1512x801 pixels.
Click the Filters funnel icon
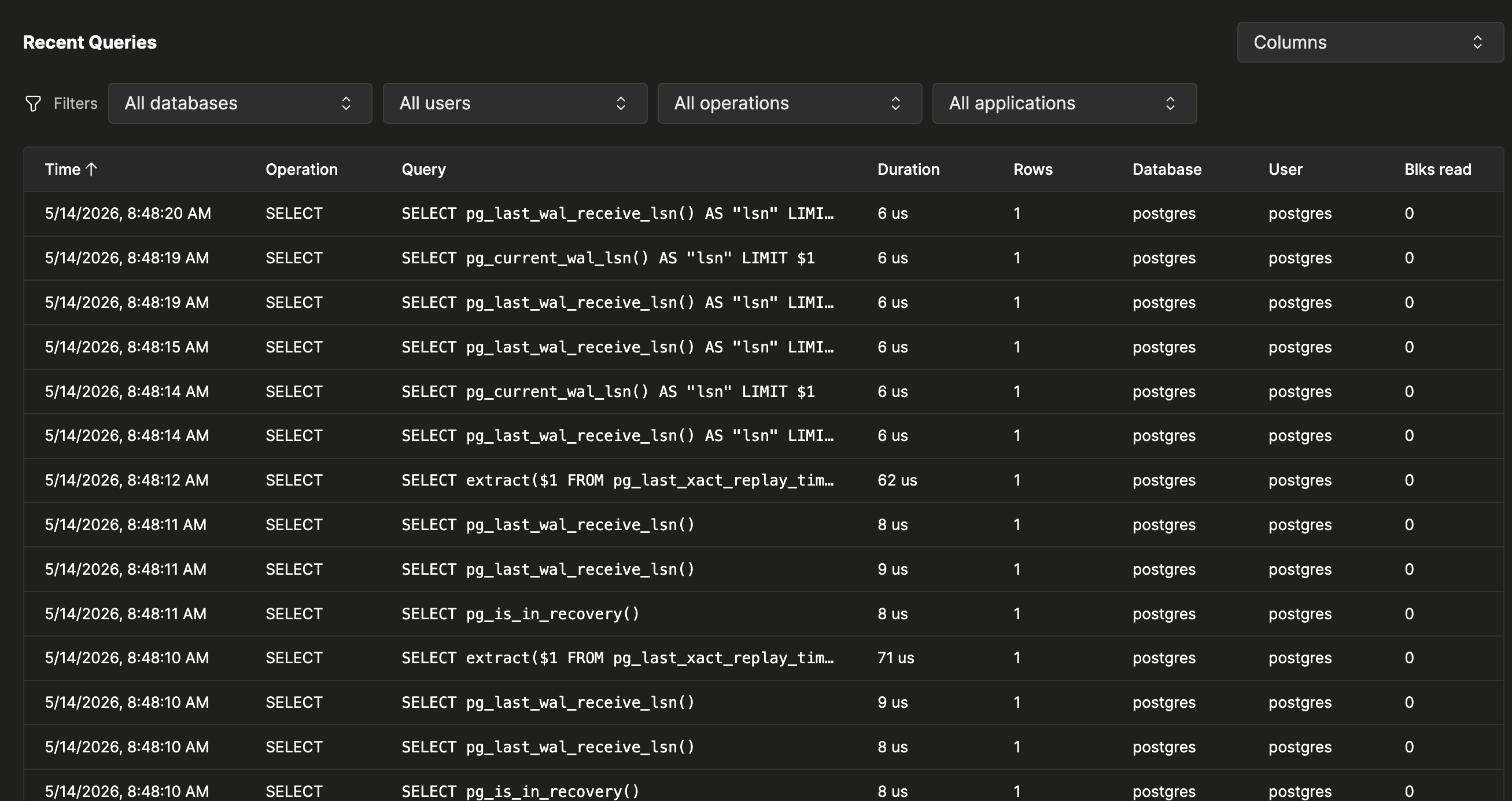(x=34, y=104)
